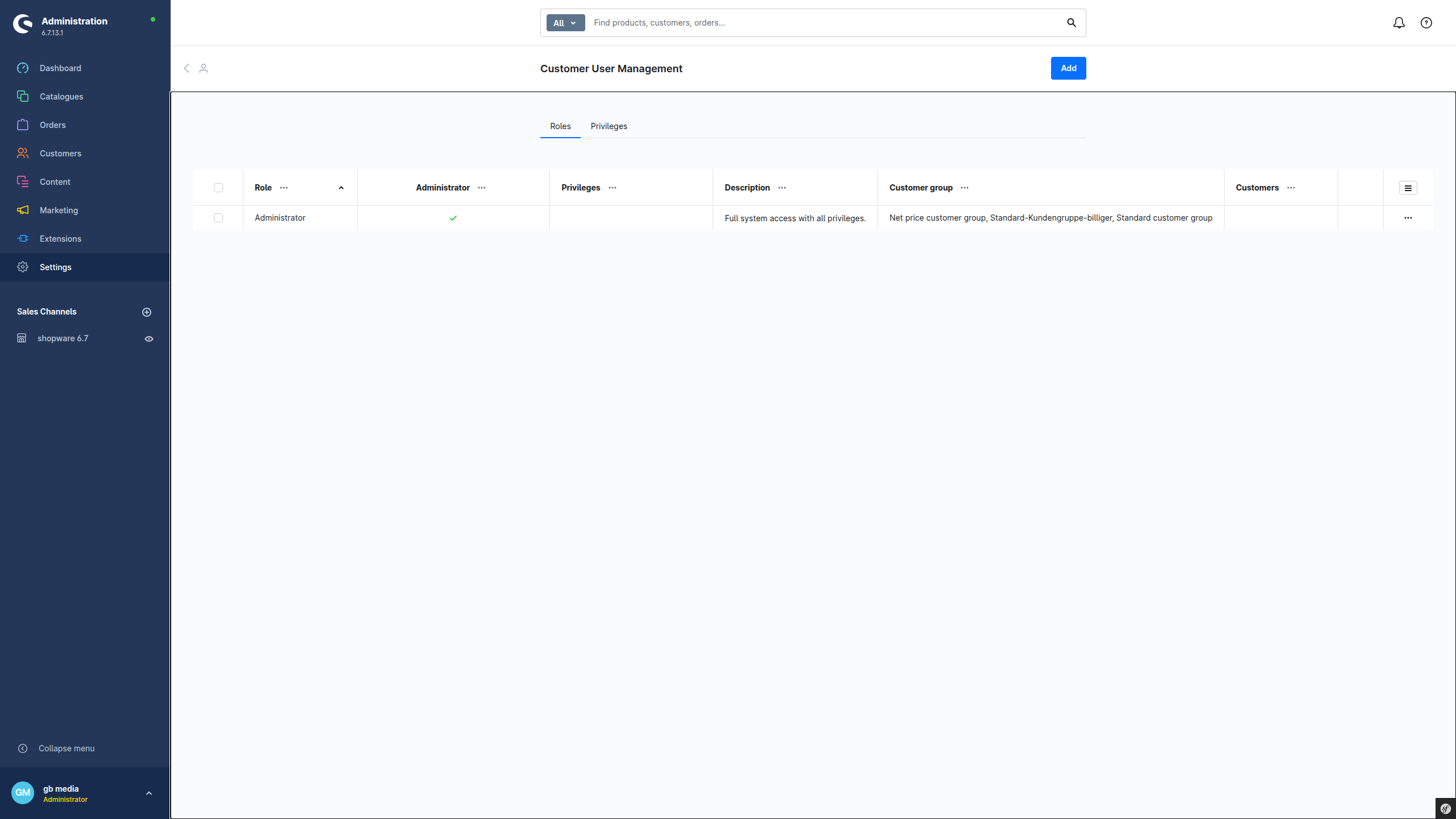Click the search magnifier icon
This screenshot has width=1456, height=819.
1072,23
